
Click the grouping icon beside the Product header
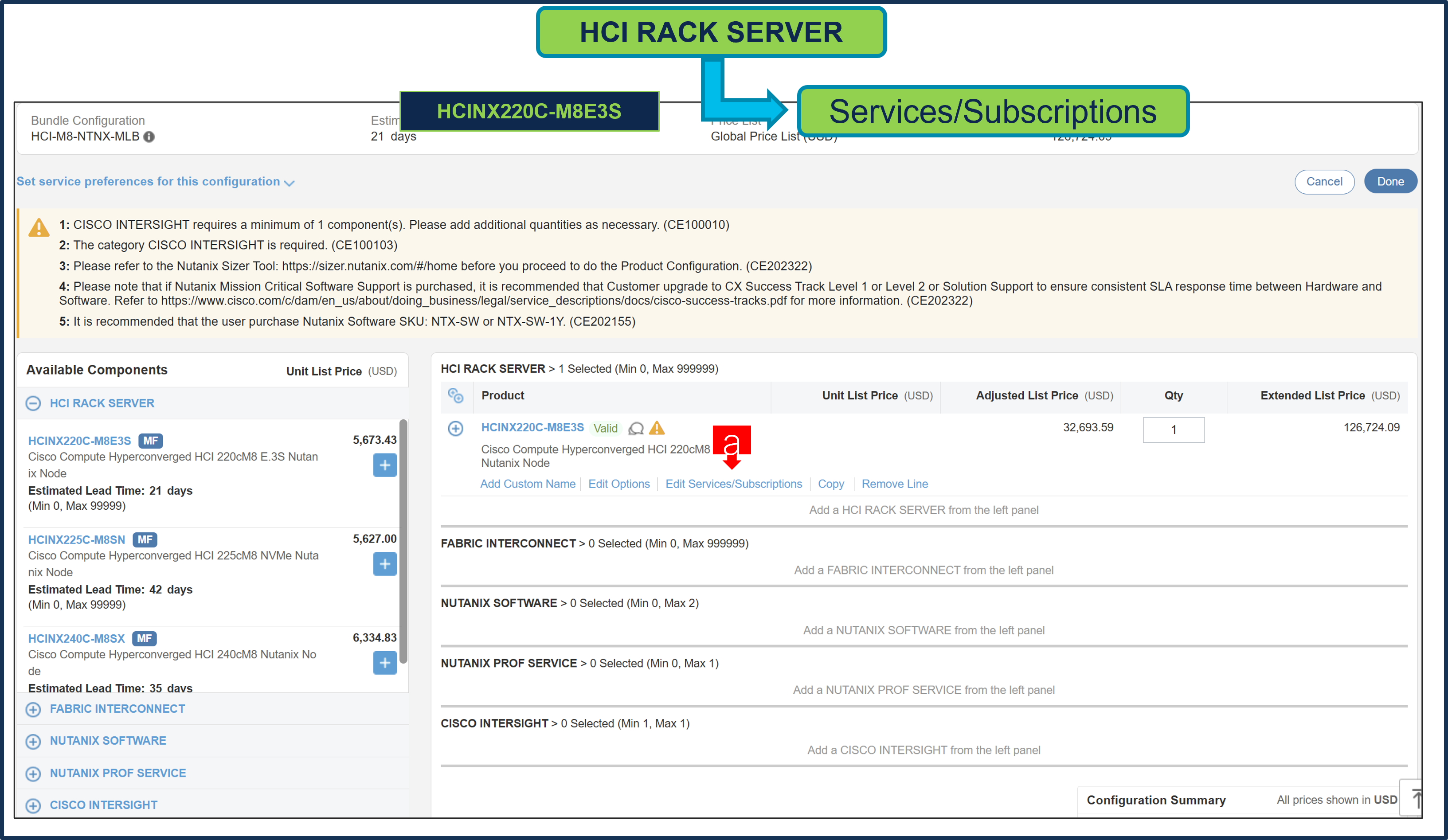click(456, 396)
